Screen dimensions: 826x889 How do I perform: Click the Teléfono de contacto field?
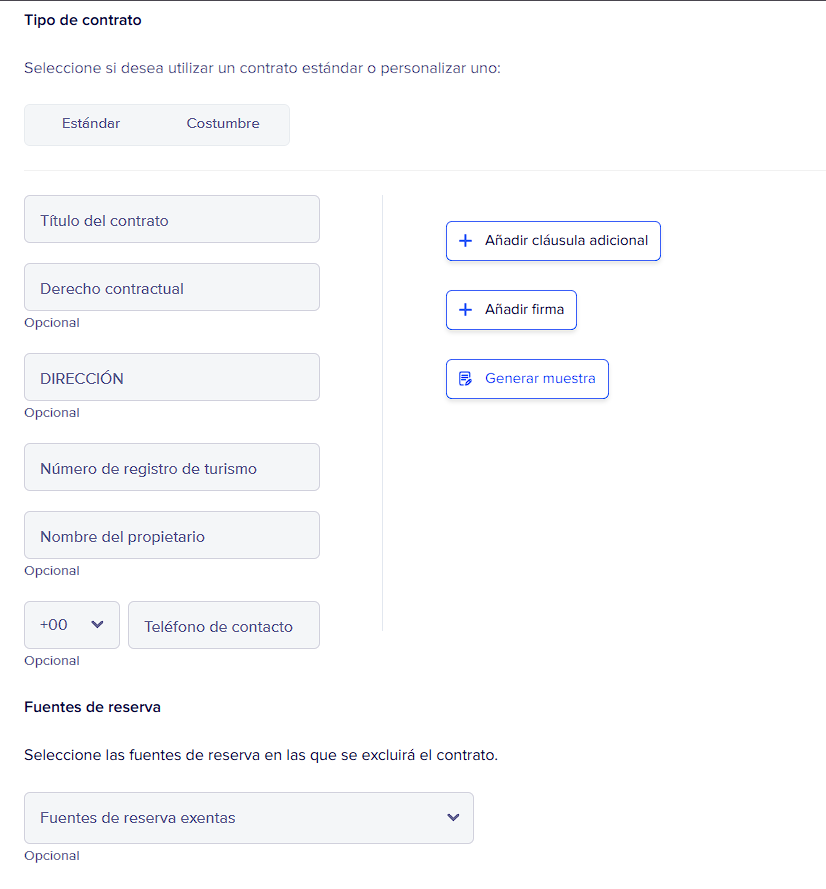pos(224,626)
